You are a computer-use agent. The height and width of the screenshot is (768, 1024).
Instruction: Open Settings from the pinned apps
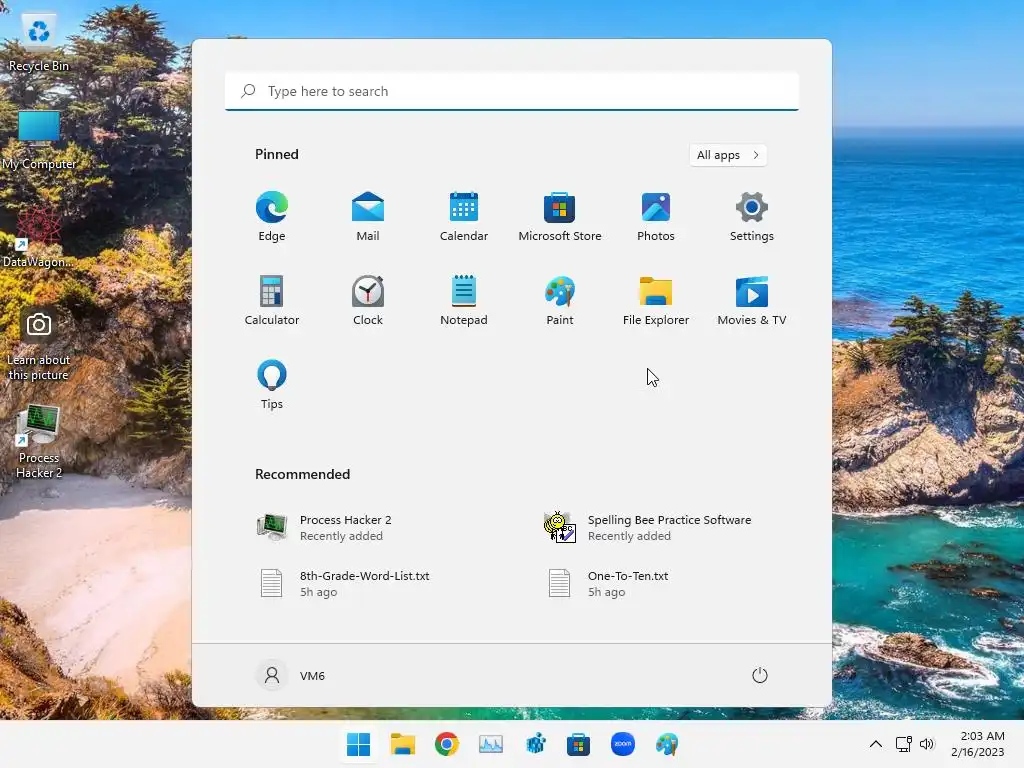(x=752, y=217)
